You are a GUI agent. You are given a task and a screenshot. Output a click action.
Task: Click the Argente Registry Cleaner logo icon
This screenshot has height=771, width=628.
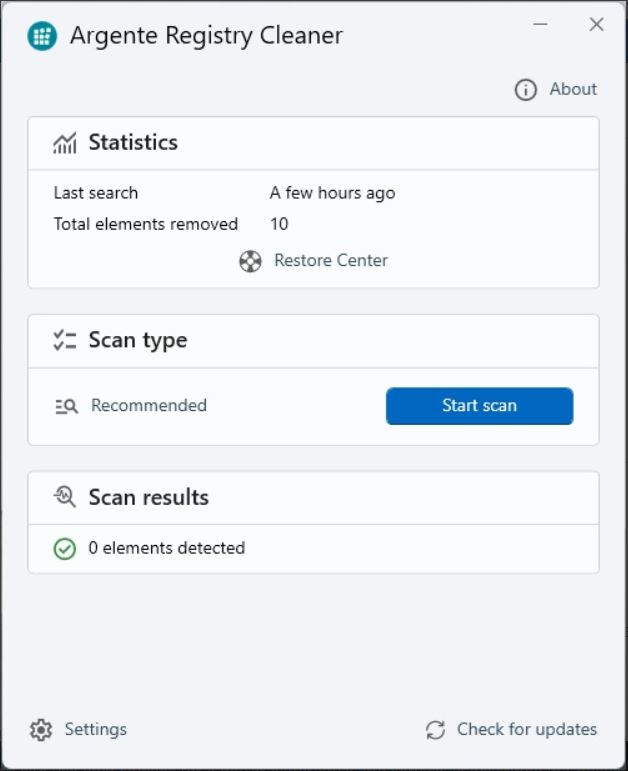pyautogui.click(x=42, y=36)
